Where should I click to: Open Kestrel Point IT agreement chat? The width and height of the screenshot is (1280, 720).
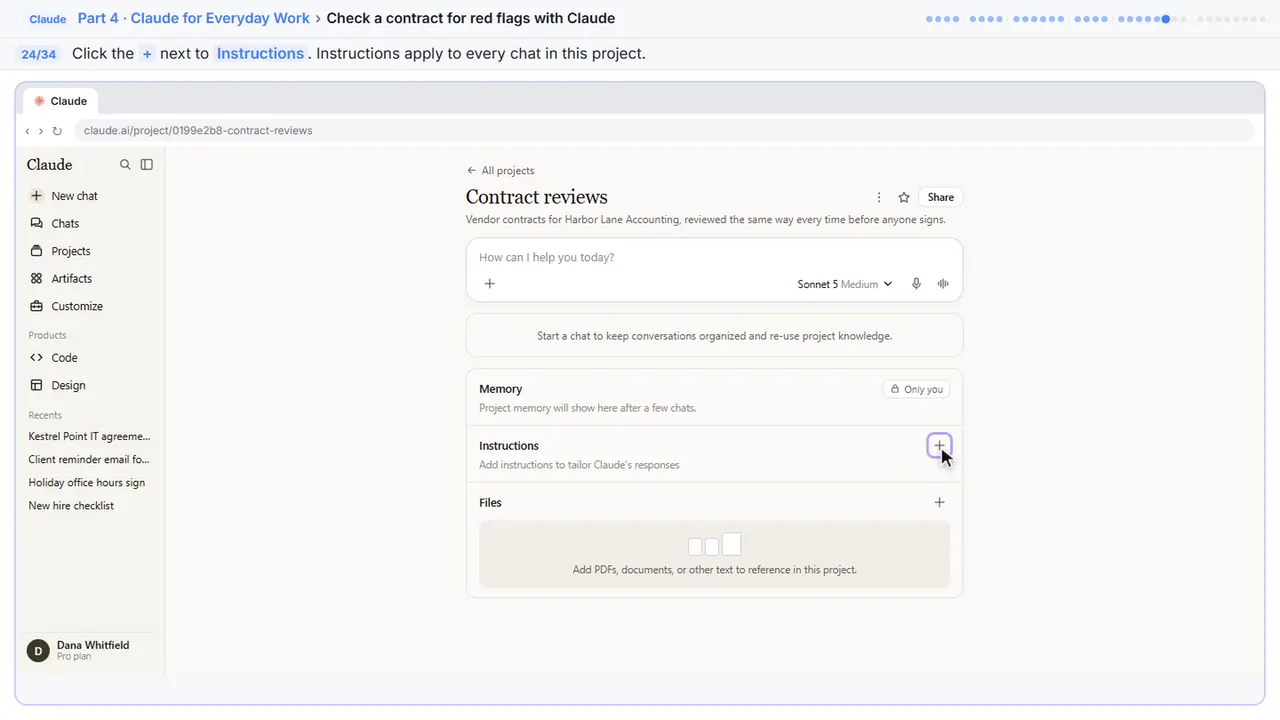(x=90, y=437)
